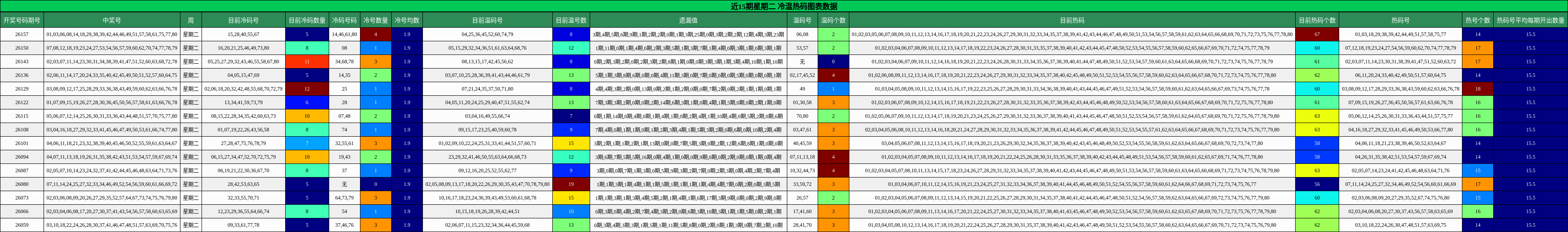
Task: Click the 周 column header
Action: tap(191, 20)
